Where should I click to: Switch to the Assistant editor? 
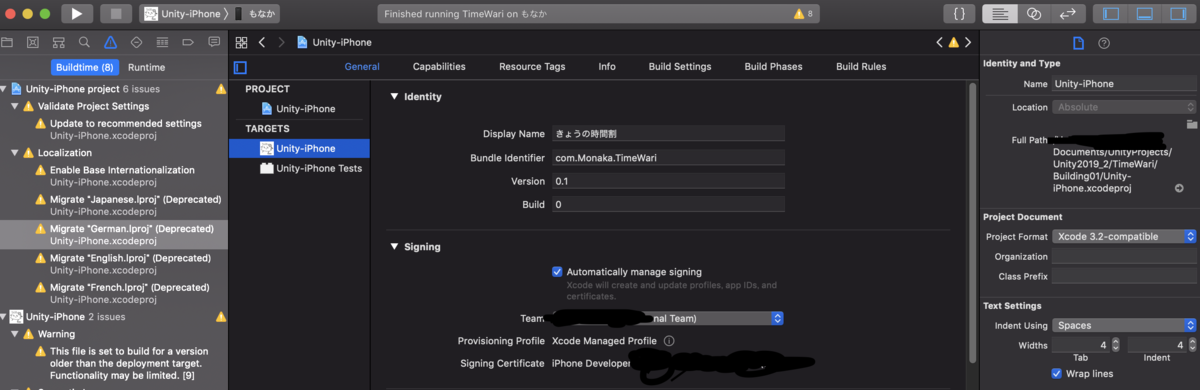click(x=1034, y=13)
